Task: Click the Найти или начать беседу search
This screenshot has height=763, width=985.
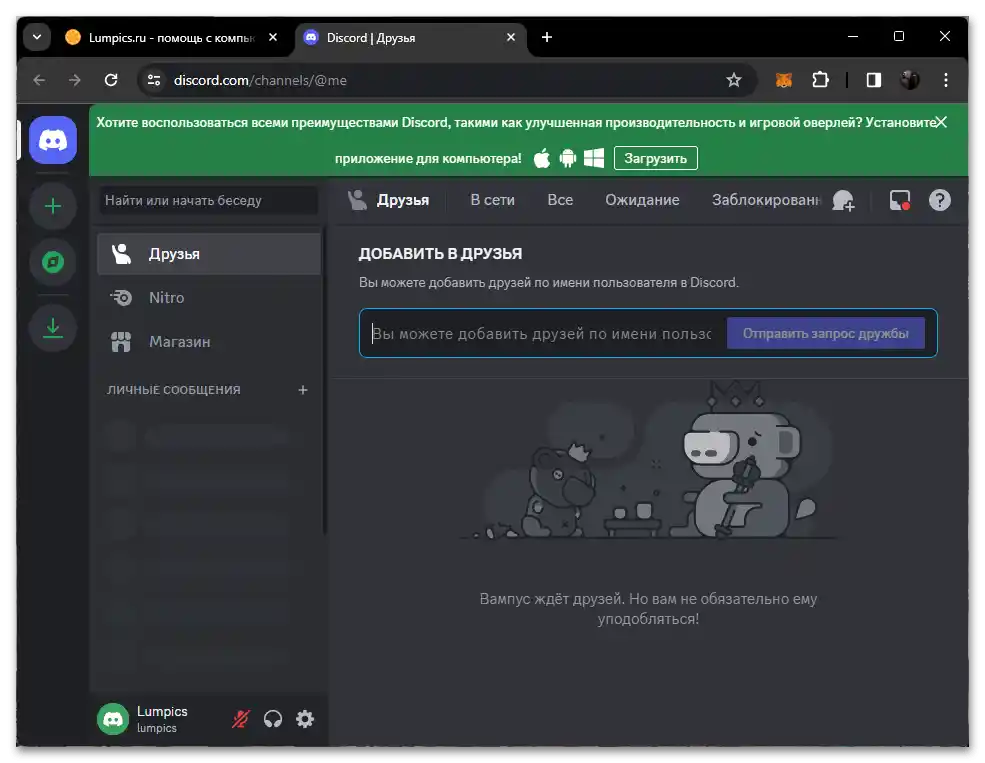Action: pyautogui.click(x=208, y=200)
